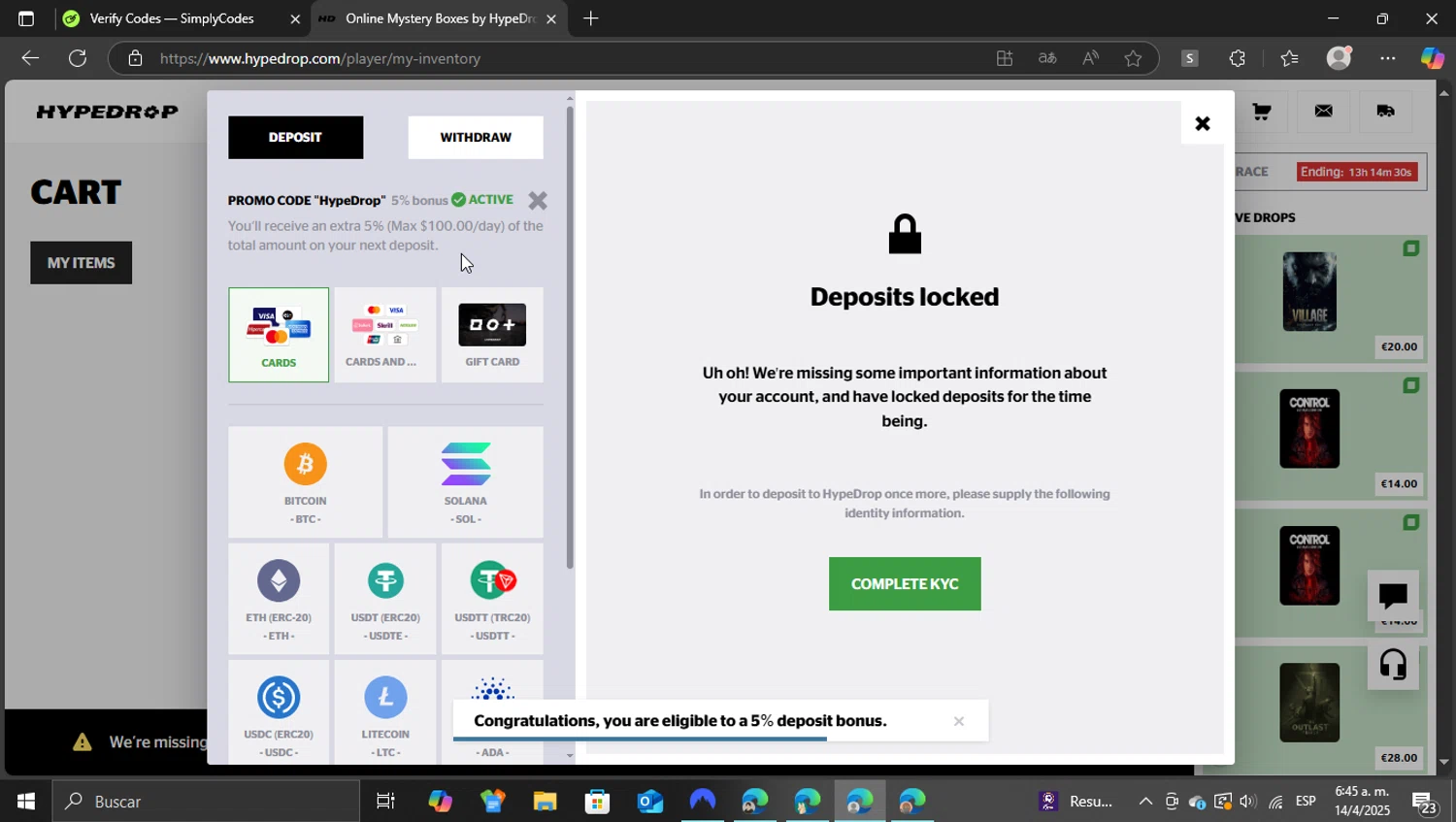Select USDC (ERC20) deposit
The height and width of the screenshot is (822, 1456).
point(279,713)
